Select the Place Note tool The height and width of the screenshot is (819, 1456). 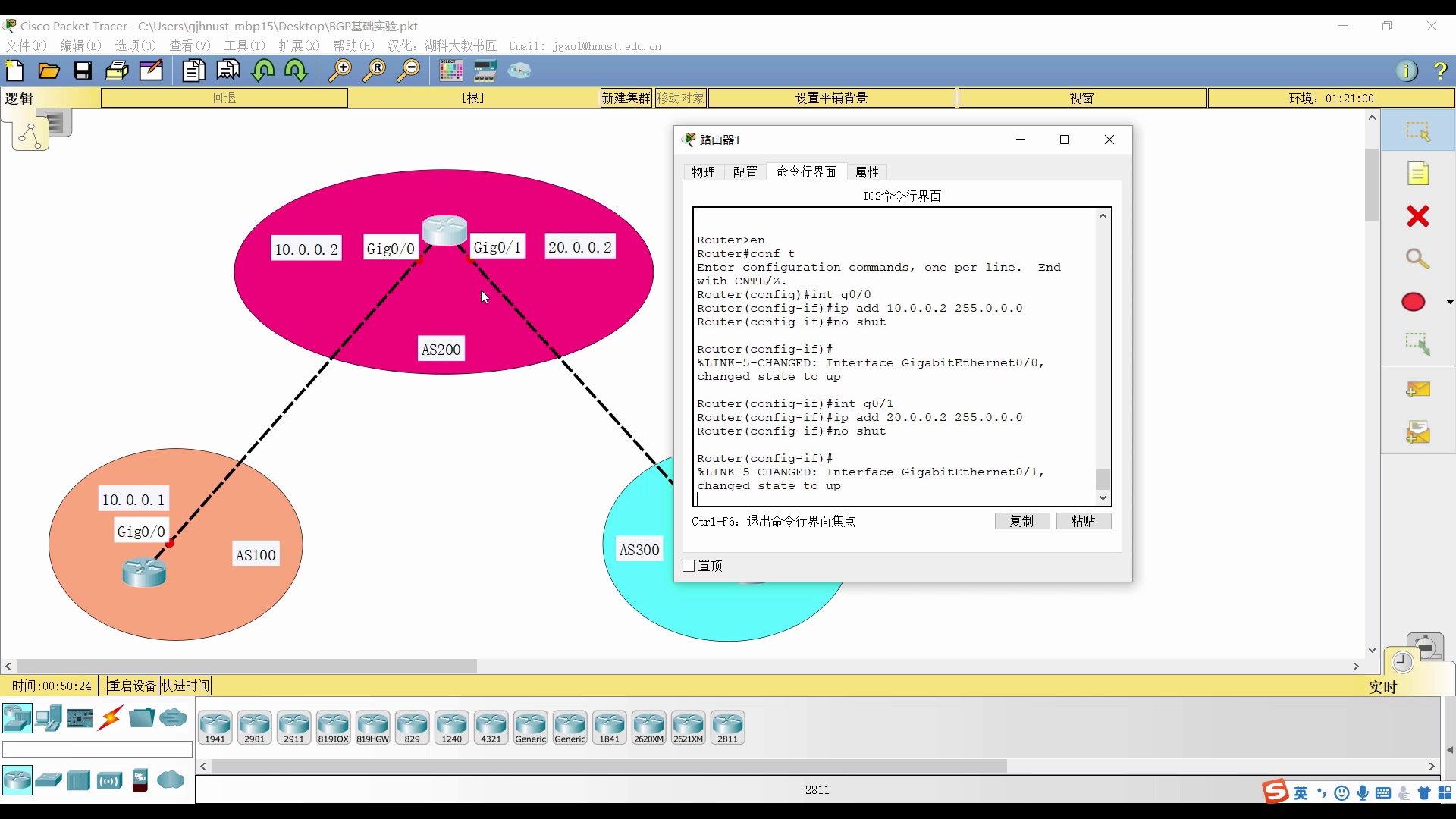[1418, 173]
